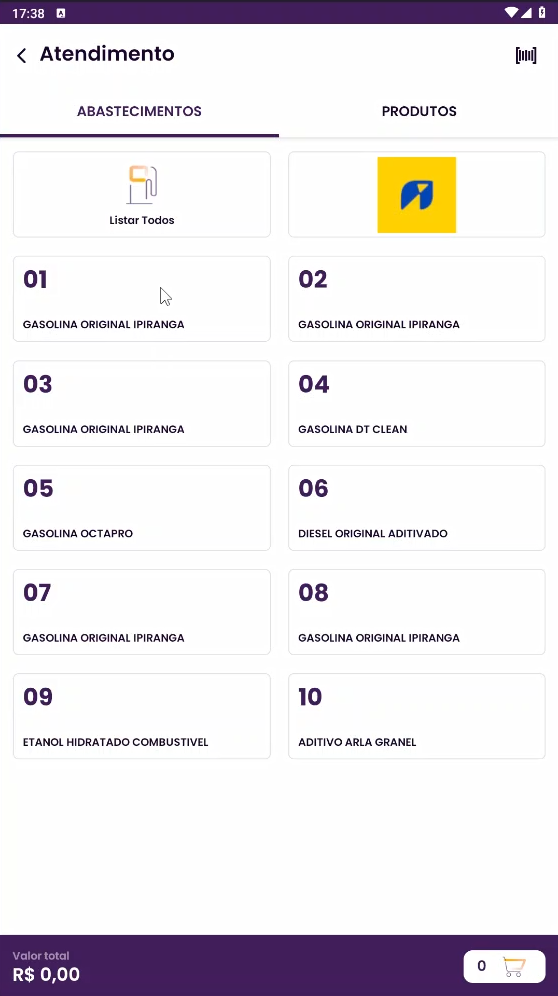The width and height of the screenshot is (558, 996).
Task: Open the barcode scanner icon
Action: click(526, 55)
